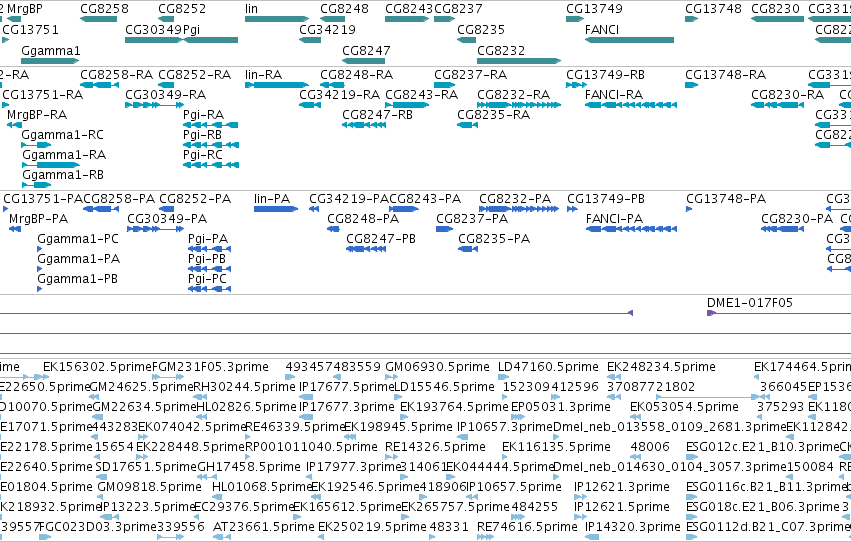Open the CG8247 gene feature
851x542 pixels.
tap(364, 61)
